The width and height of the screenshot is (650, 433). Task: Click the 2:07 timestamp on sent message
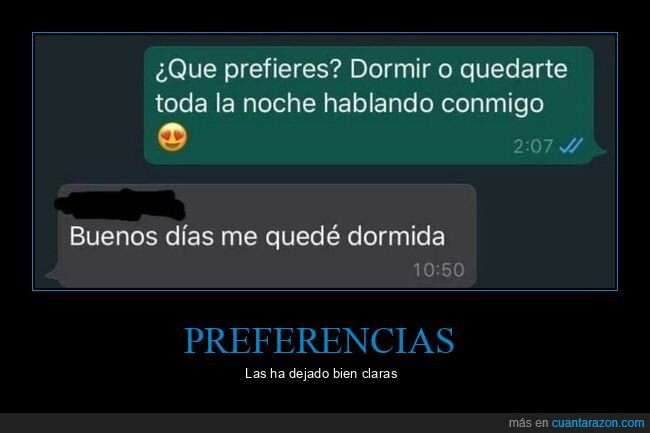point(533,146)
